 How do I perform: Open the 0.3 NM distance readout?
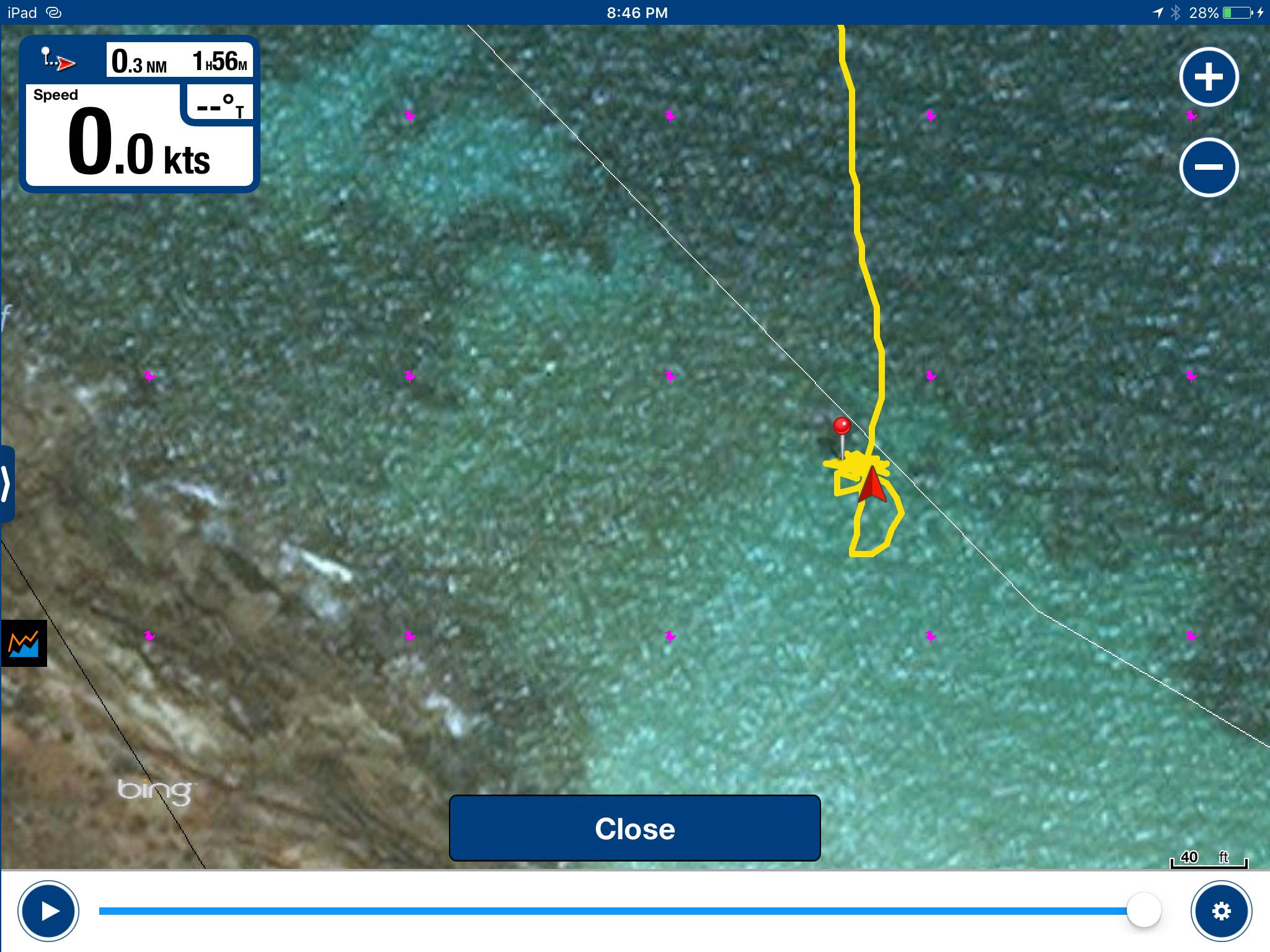(140, 61)
